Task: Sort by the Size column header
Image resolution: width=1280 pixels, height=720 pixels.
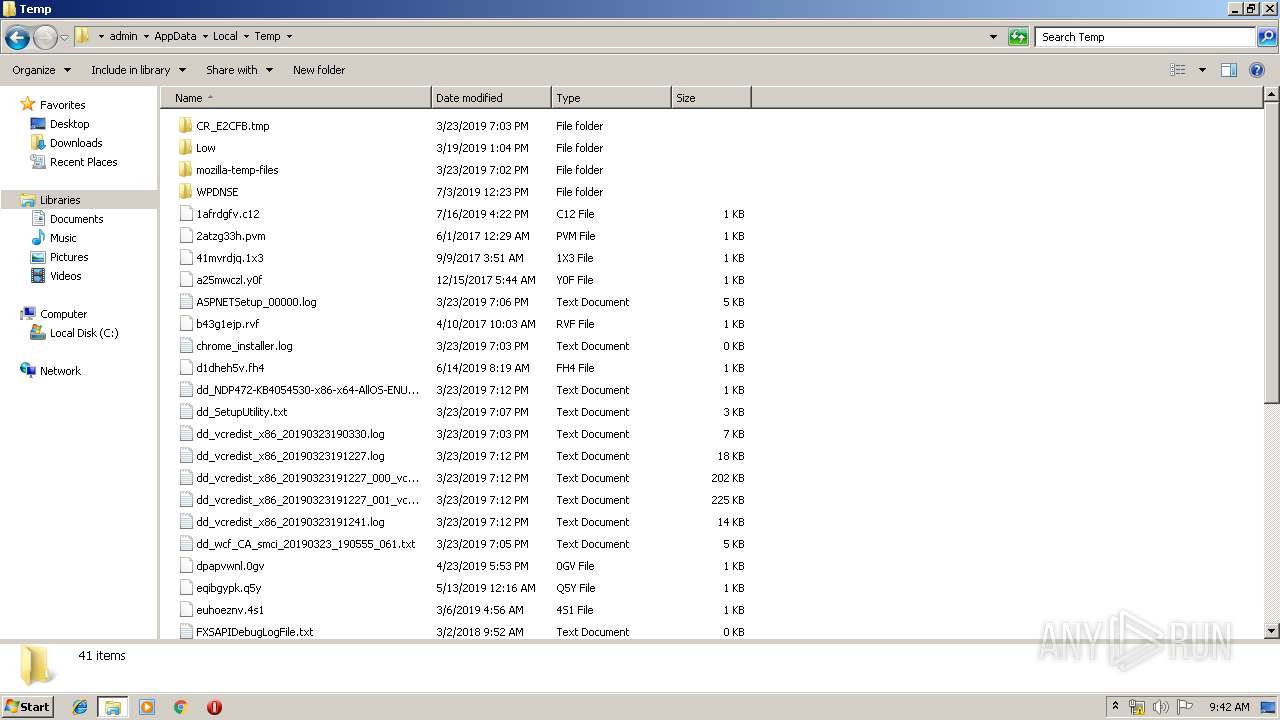Action: pos(711,98)
